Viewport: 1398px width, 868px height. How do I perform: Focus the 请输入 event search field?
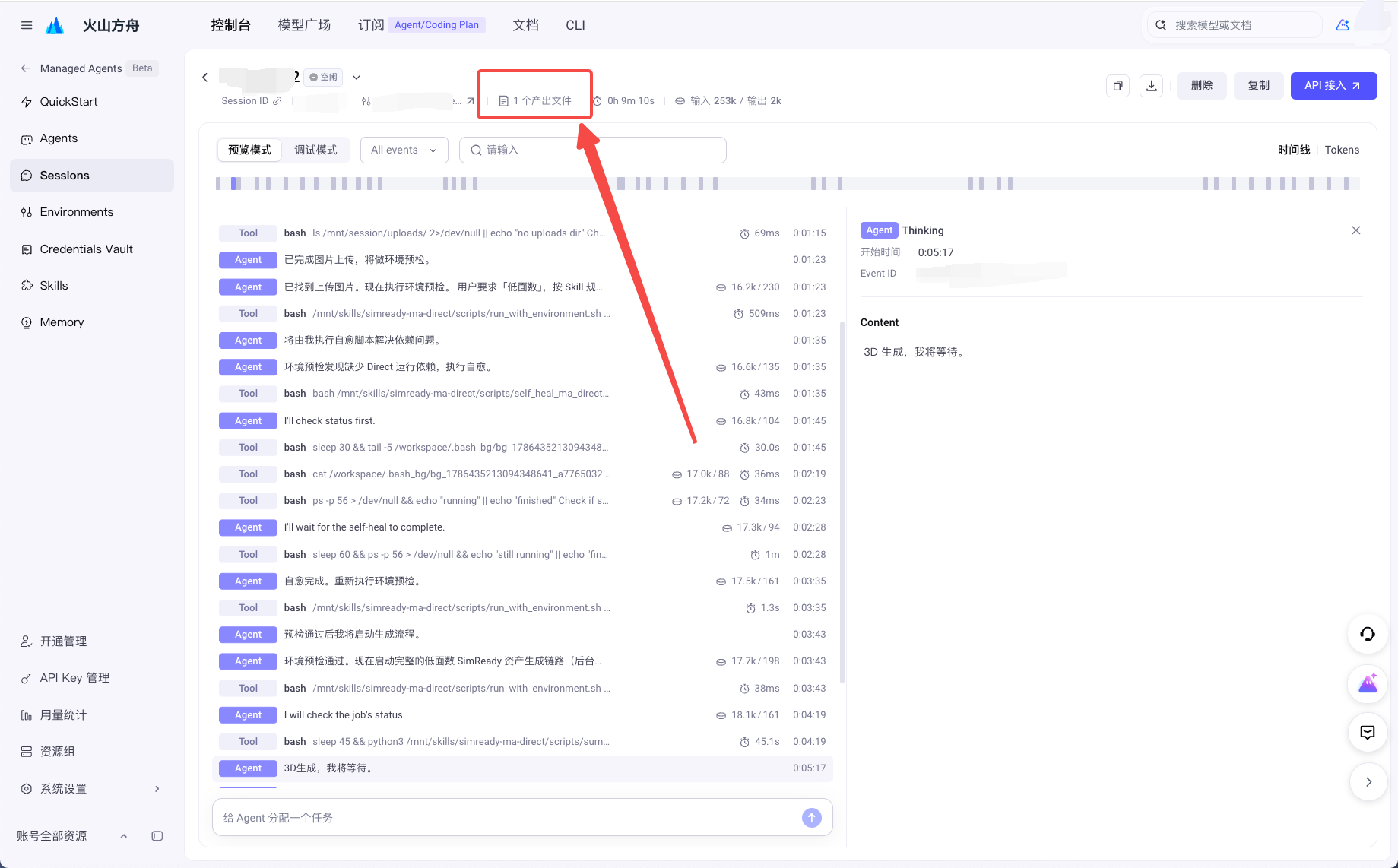pyautogui.click(x=593, y=150)
